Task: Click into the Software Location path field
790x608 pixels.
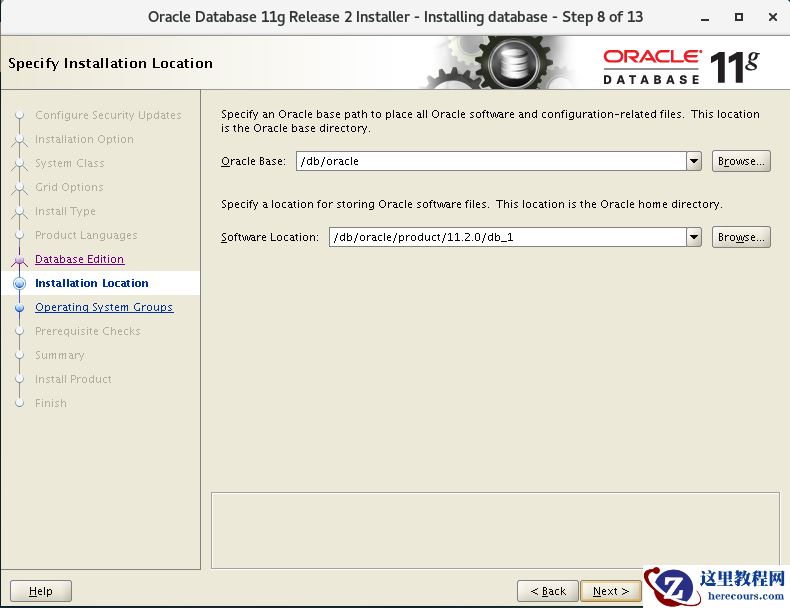Action: coord(508,237)
